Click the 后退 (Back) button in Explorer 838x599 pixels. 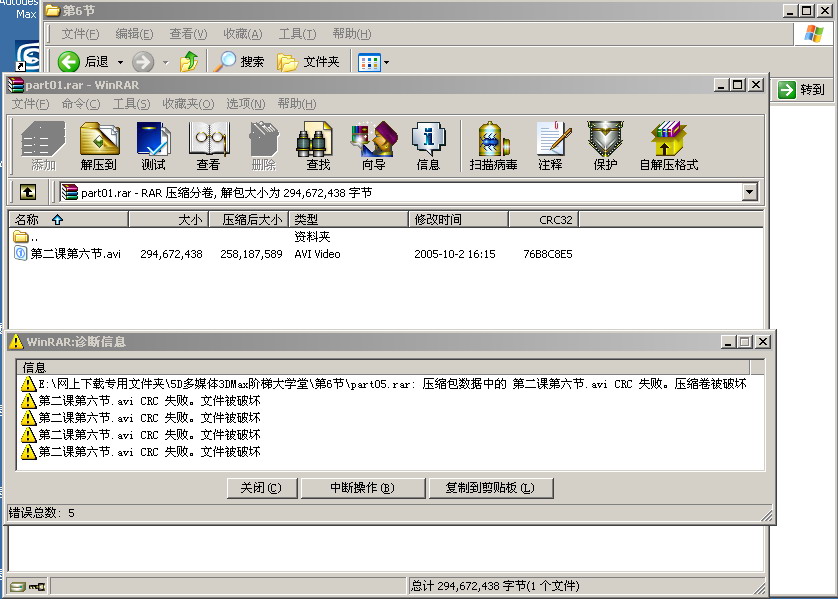[83, 62]
